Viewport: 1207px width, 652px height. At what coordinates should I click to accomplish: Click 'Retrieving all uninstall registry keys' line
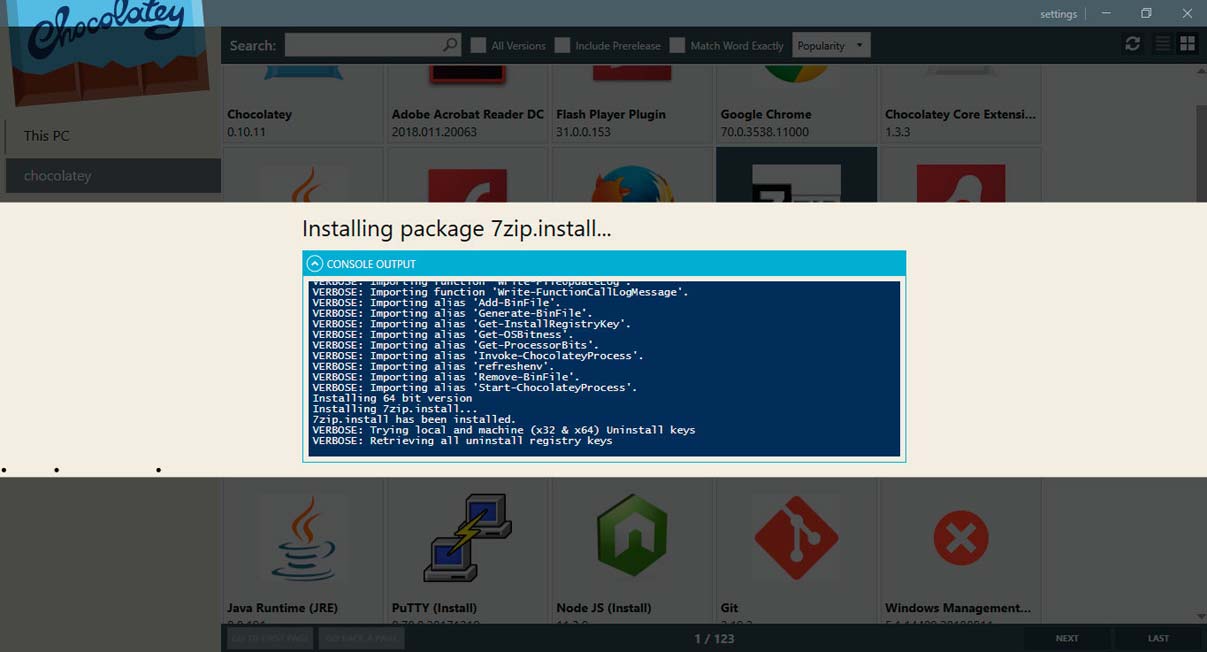tap(462, 440)
